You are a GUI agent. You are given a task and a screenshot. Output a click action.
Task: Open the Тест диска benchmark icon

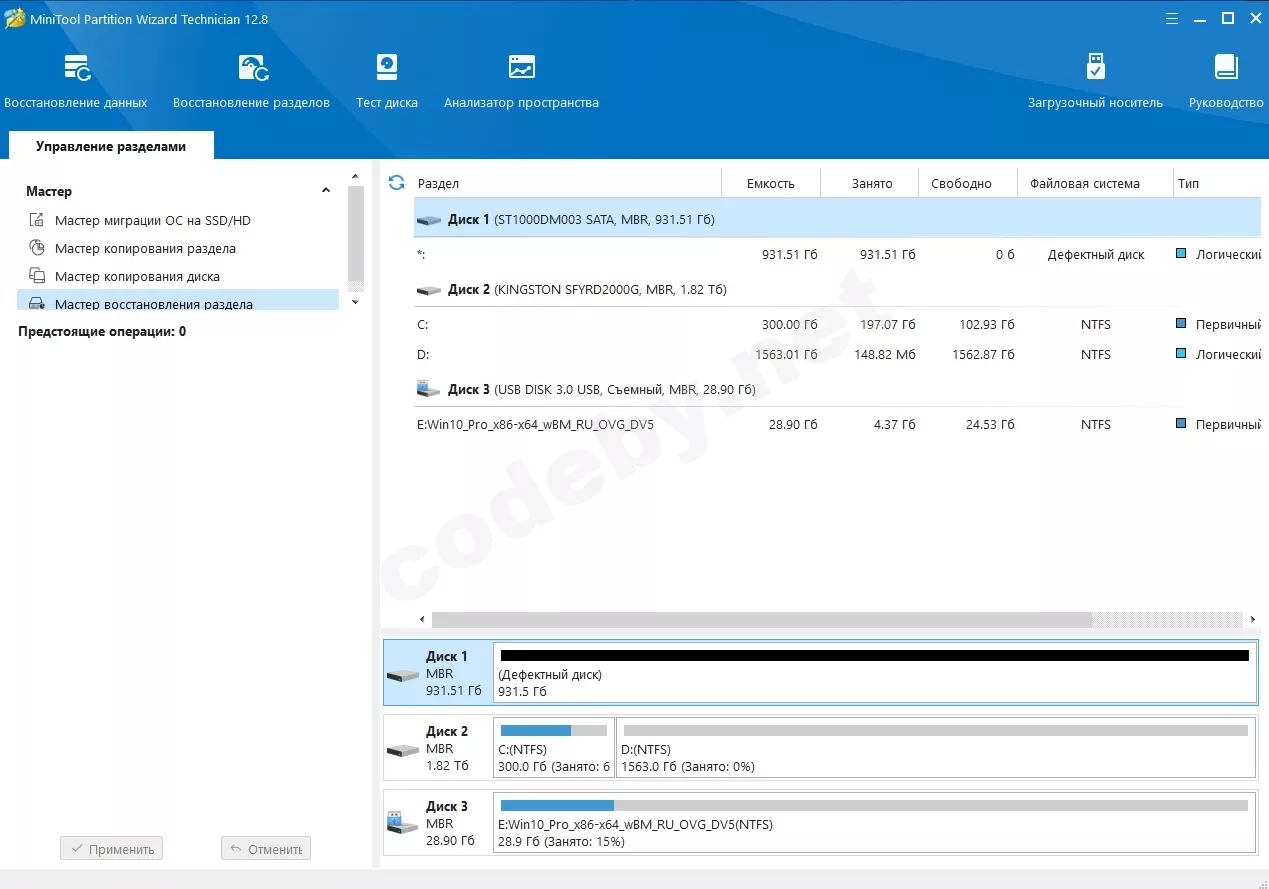pos(387,68)
